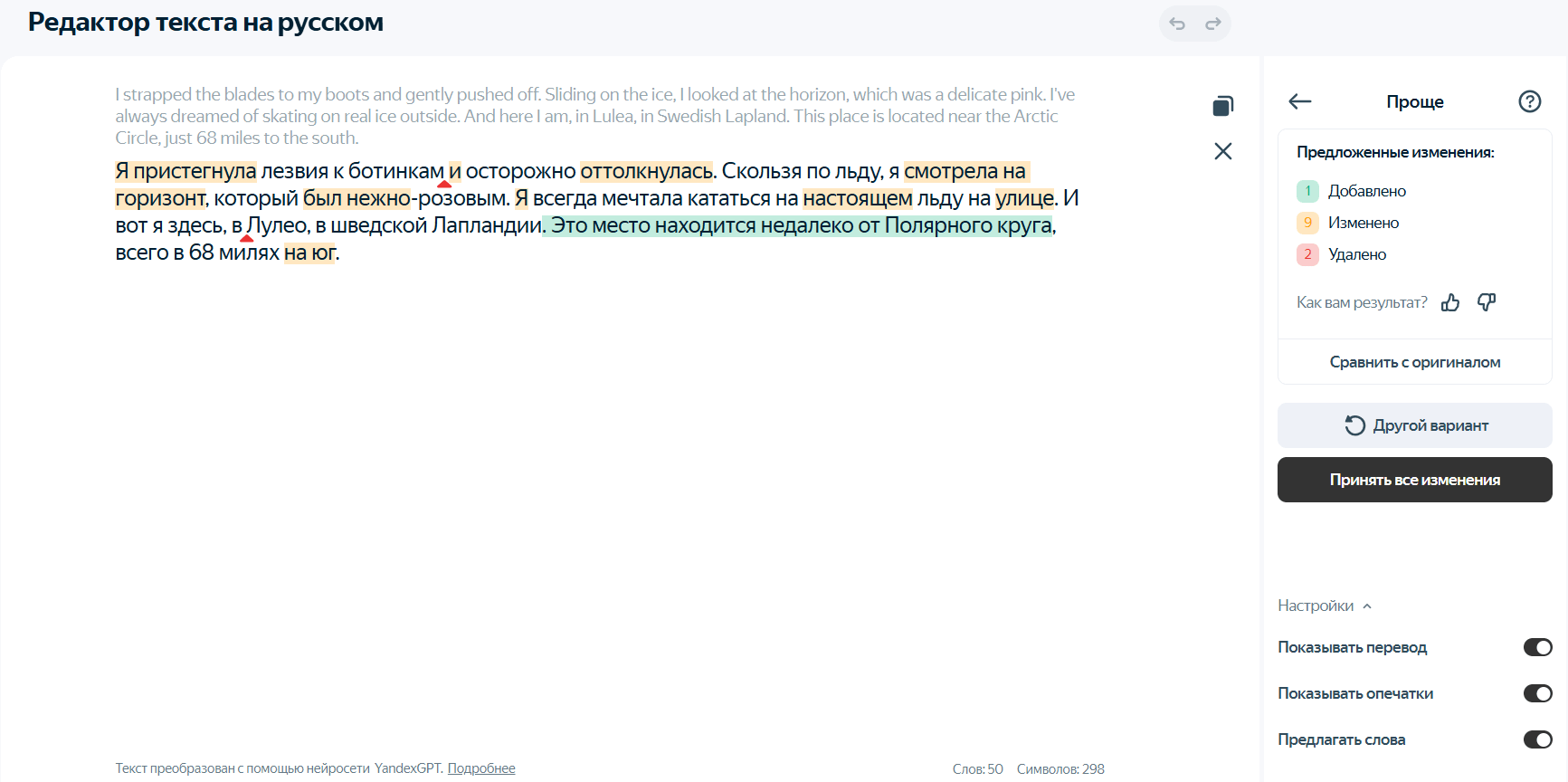
Task: Disable the Показывать опечатки switch
Action: 1537,693
